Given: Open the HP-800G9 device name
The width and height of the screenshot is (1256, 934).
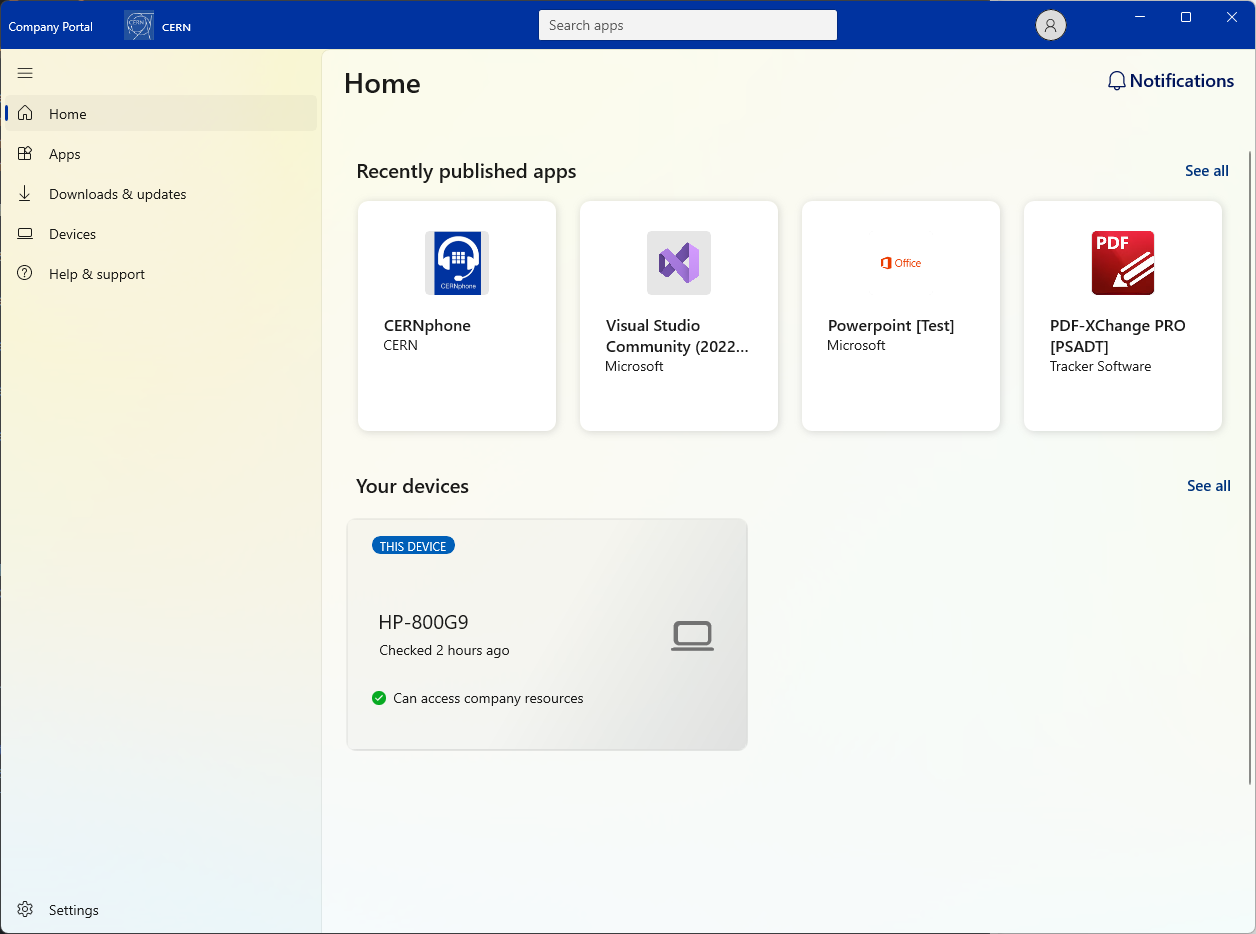Looking at the screenshot, I should pyautogui.click(x=424, y=622).
